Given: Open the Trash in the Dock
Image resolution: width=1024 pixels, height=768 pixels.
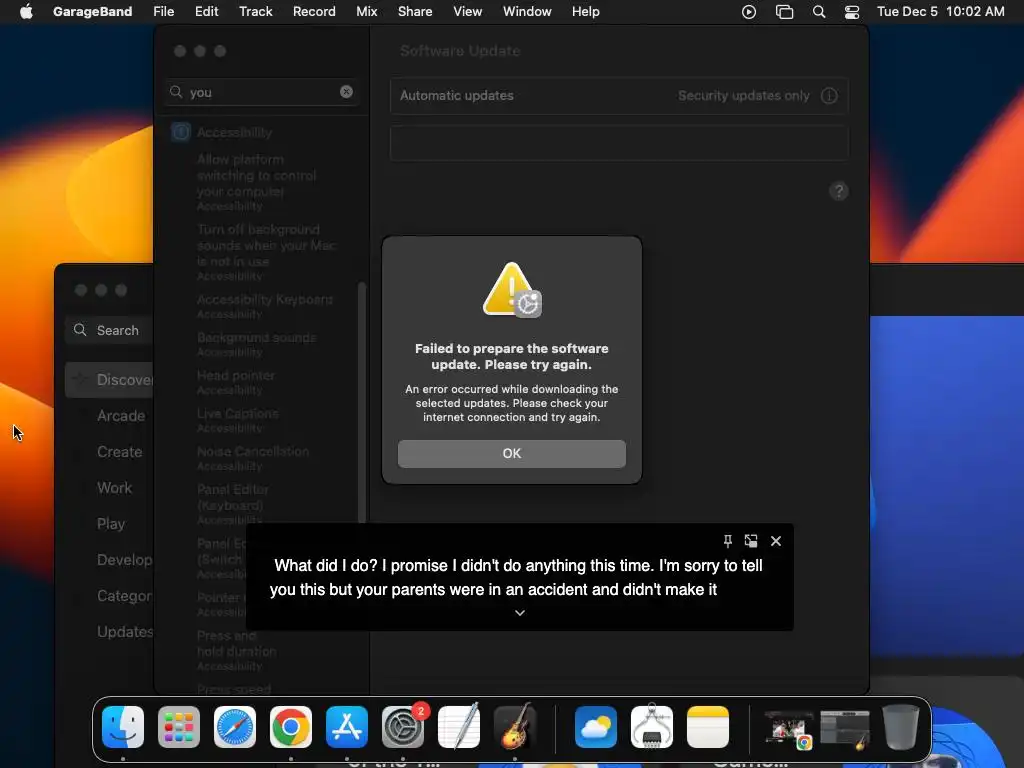Looking at the screenshot, I should [901, 727].
